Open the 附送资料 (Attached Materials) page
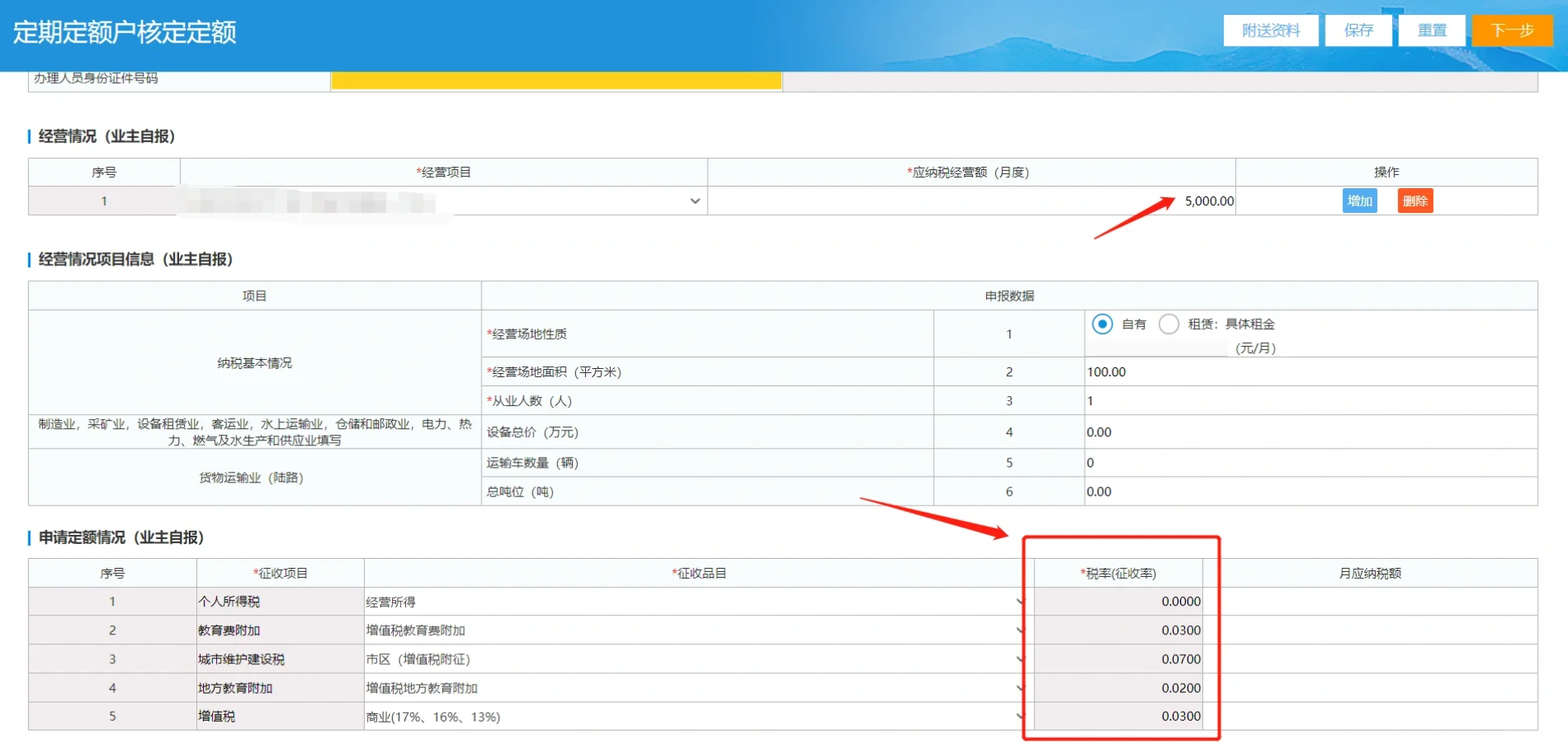Viewport: 1568px width, 747px height. (x=1271, y=30)
